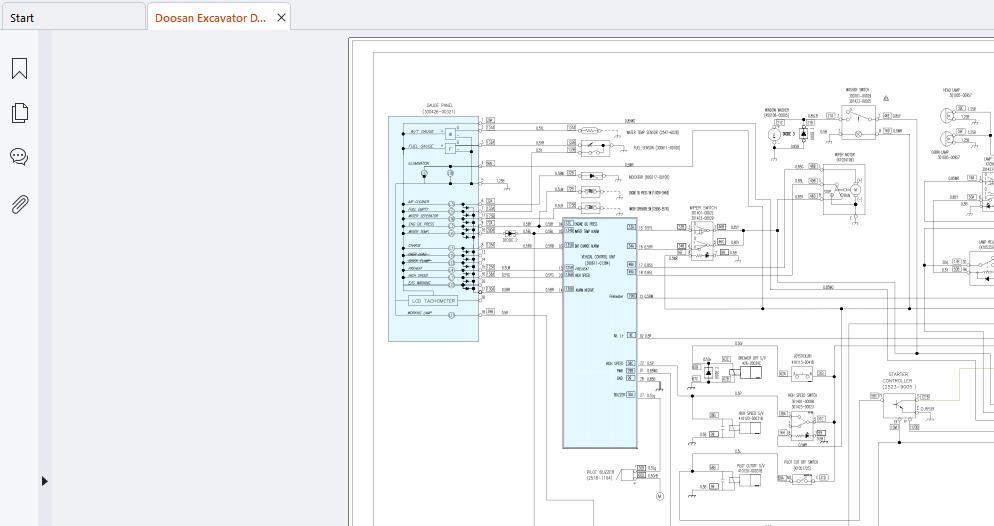The image size is (994, 526).
Task: Click the PILOT BUZZER label
Action: (x=599, y=472)
